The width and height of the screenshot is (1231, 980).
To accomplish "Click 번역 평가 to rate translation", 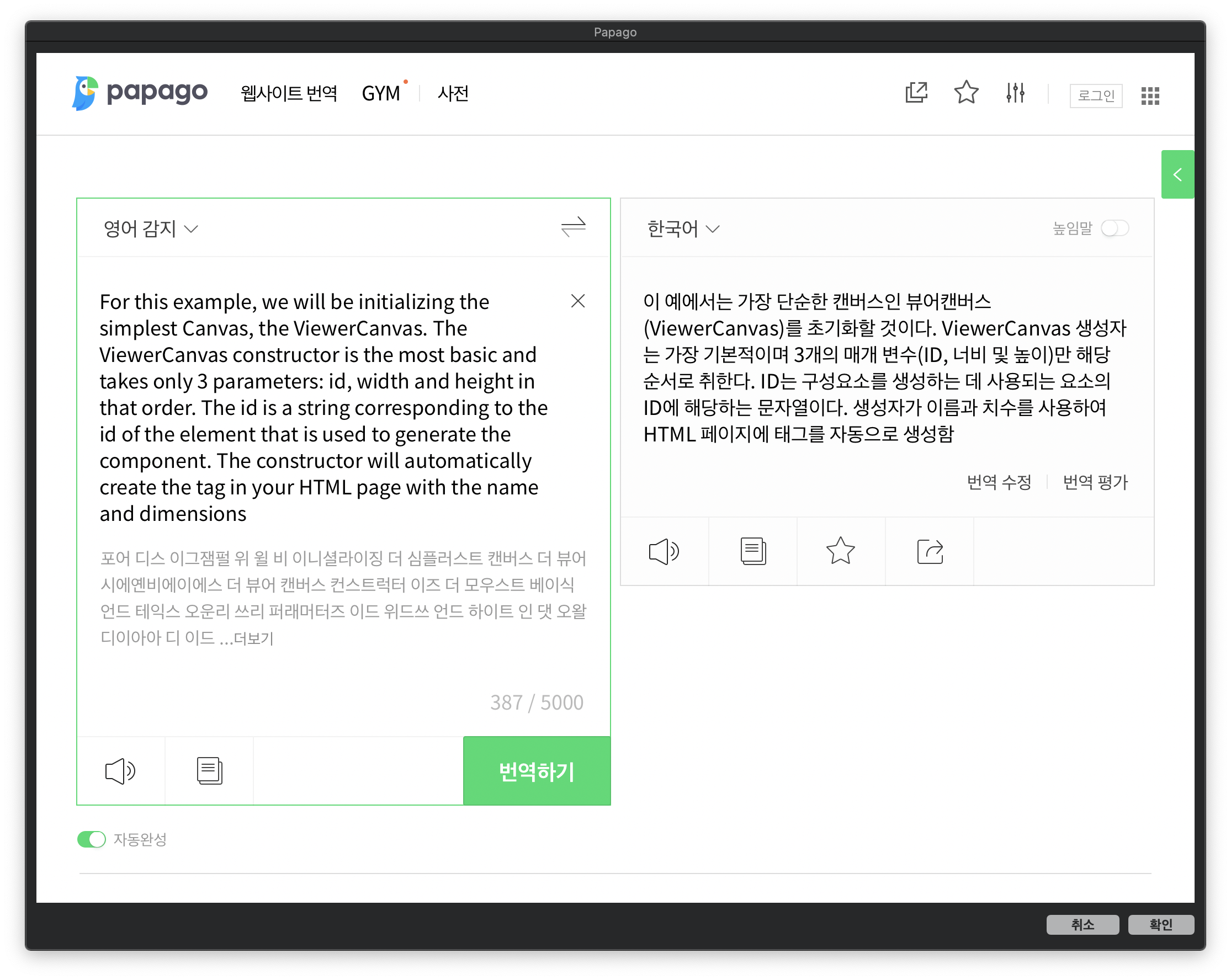I will coord(1095,482).
